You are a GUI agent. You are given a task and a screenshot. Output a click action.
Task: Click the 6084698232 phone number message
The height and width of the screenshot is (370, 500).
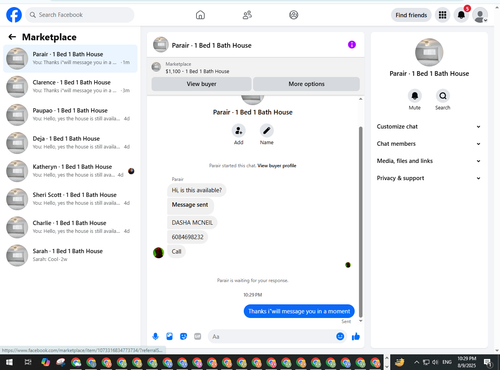(187, 237)
